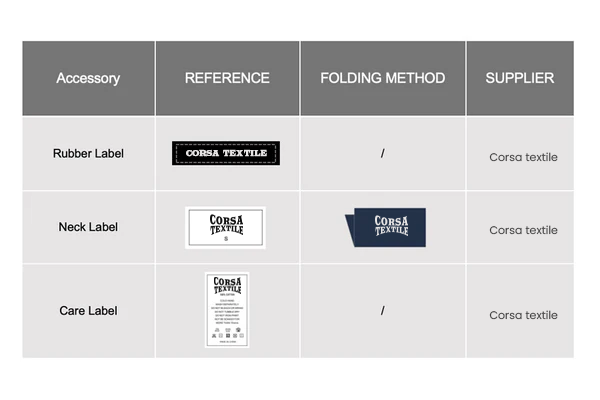Click the FOLDING METHOD column header

click(x=383, y=78)
